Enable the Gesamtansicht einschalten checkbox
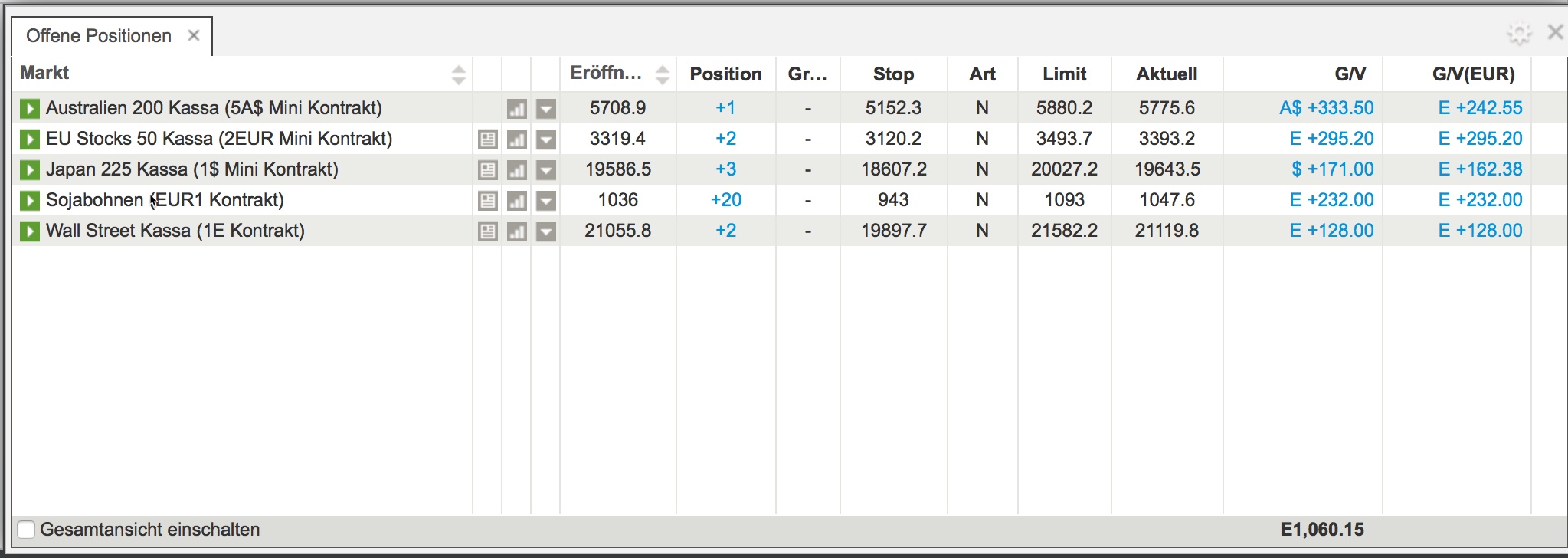Screen dimensions: 1568x558 (26, 530)
